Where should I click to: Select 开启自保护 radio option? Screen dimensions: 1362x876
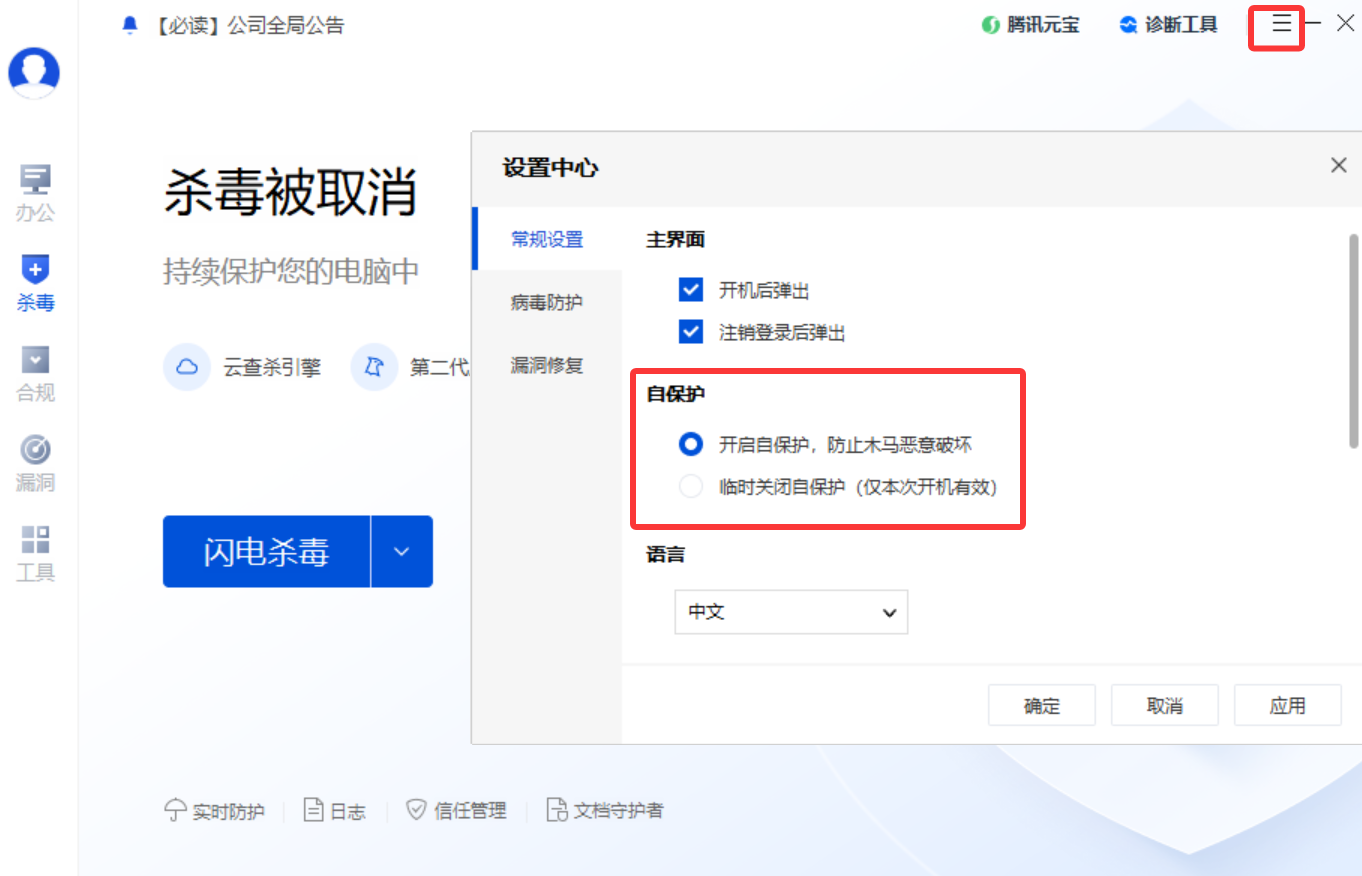tap(691, 444)
